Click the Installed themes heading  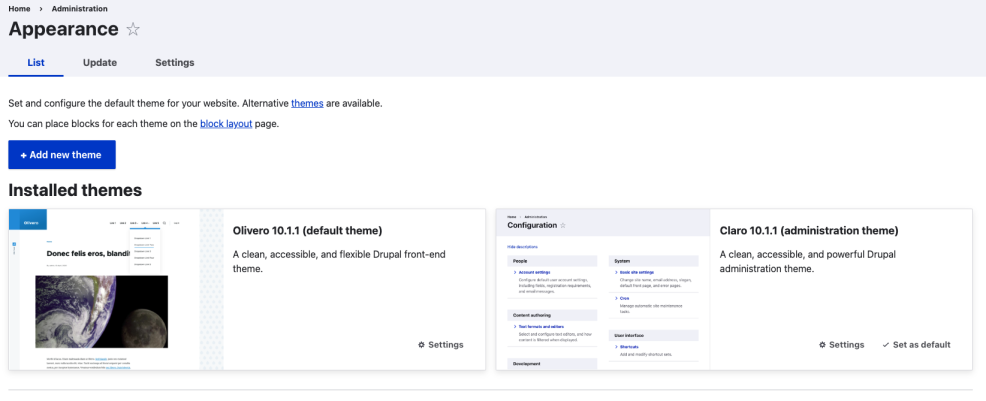point(75,190)
